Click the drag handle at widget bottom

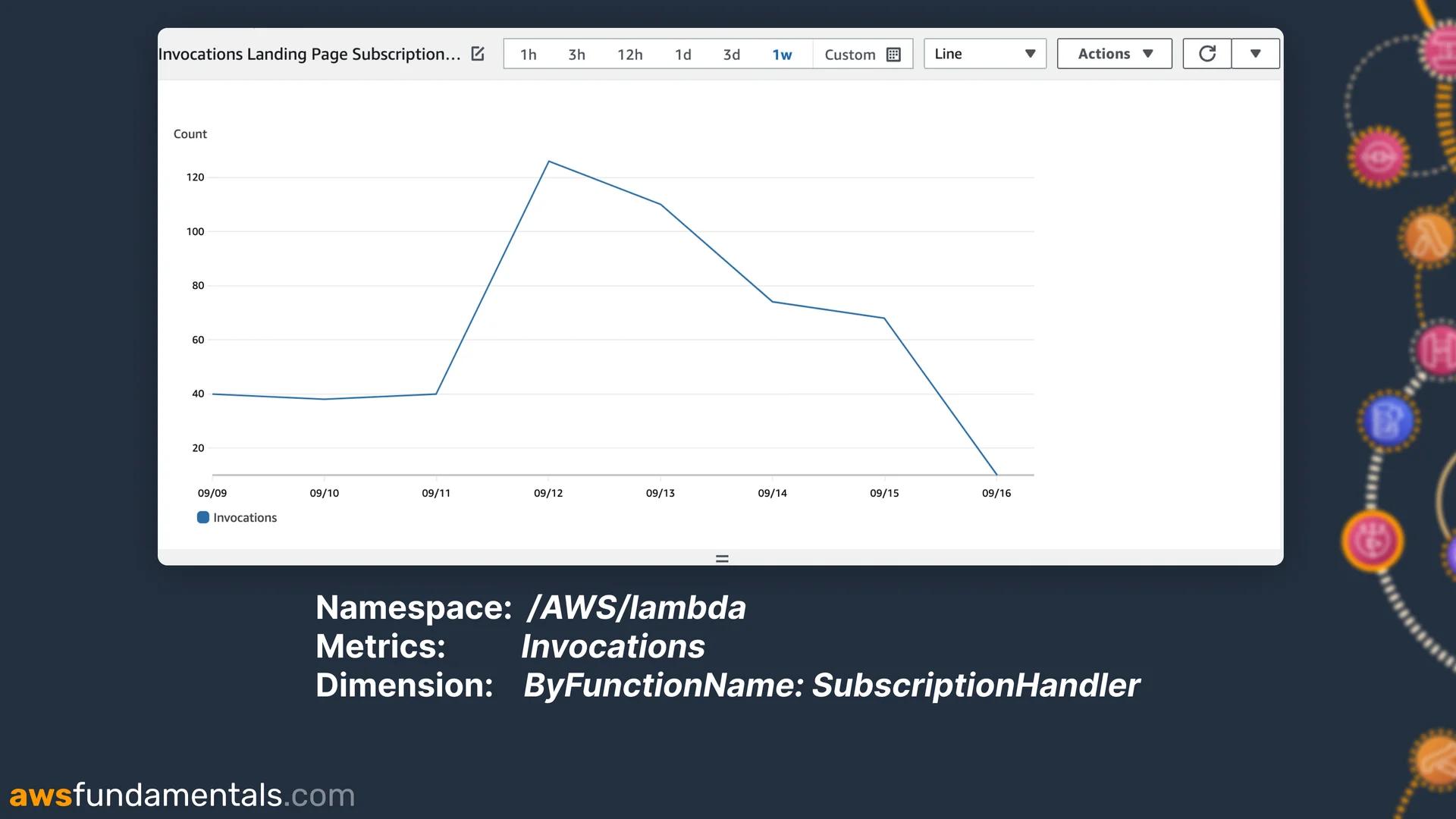tap(720, 559)
